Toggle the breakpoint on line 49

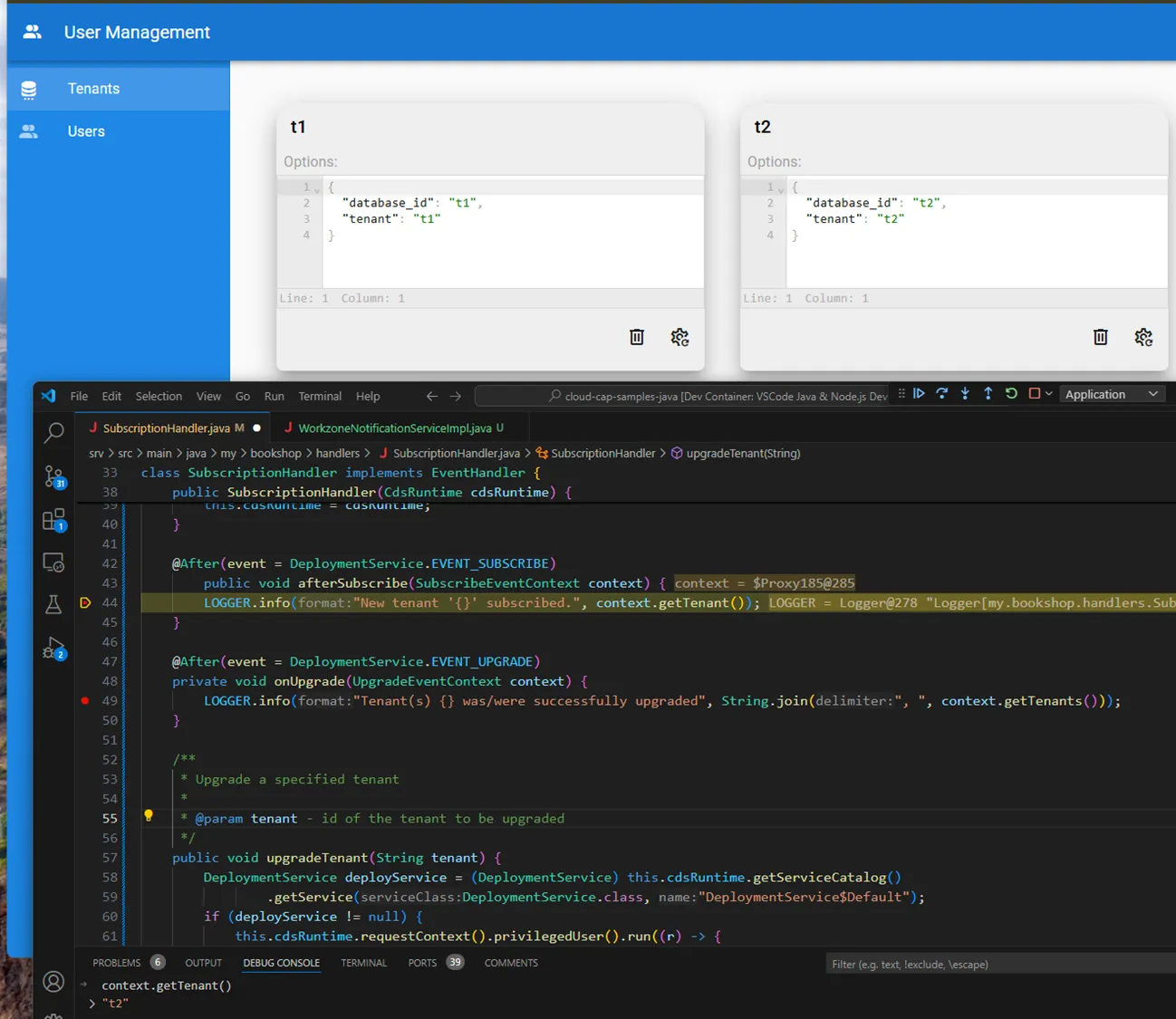click(85, 701)
